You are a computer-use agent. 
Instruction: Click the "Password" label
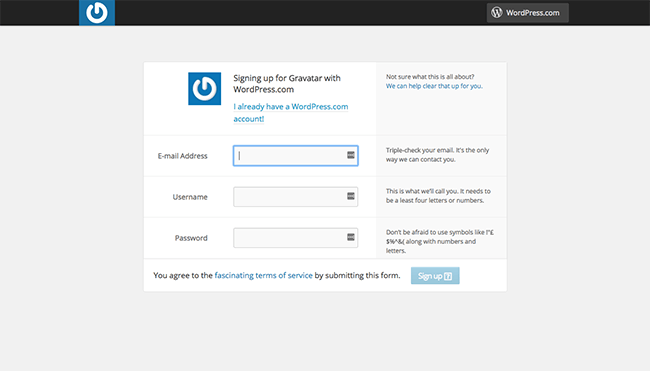191,238
